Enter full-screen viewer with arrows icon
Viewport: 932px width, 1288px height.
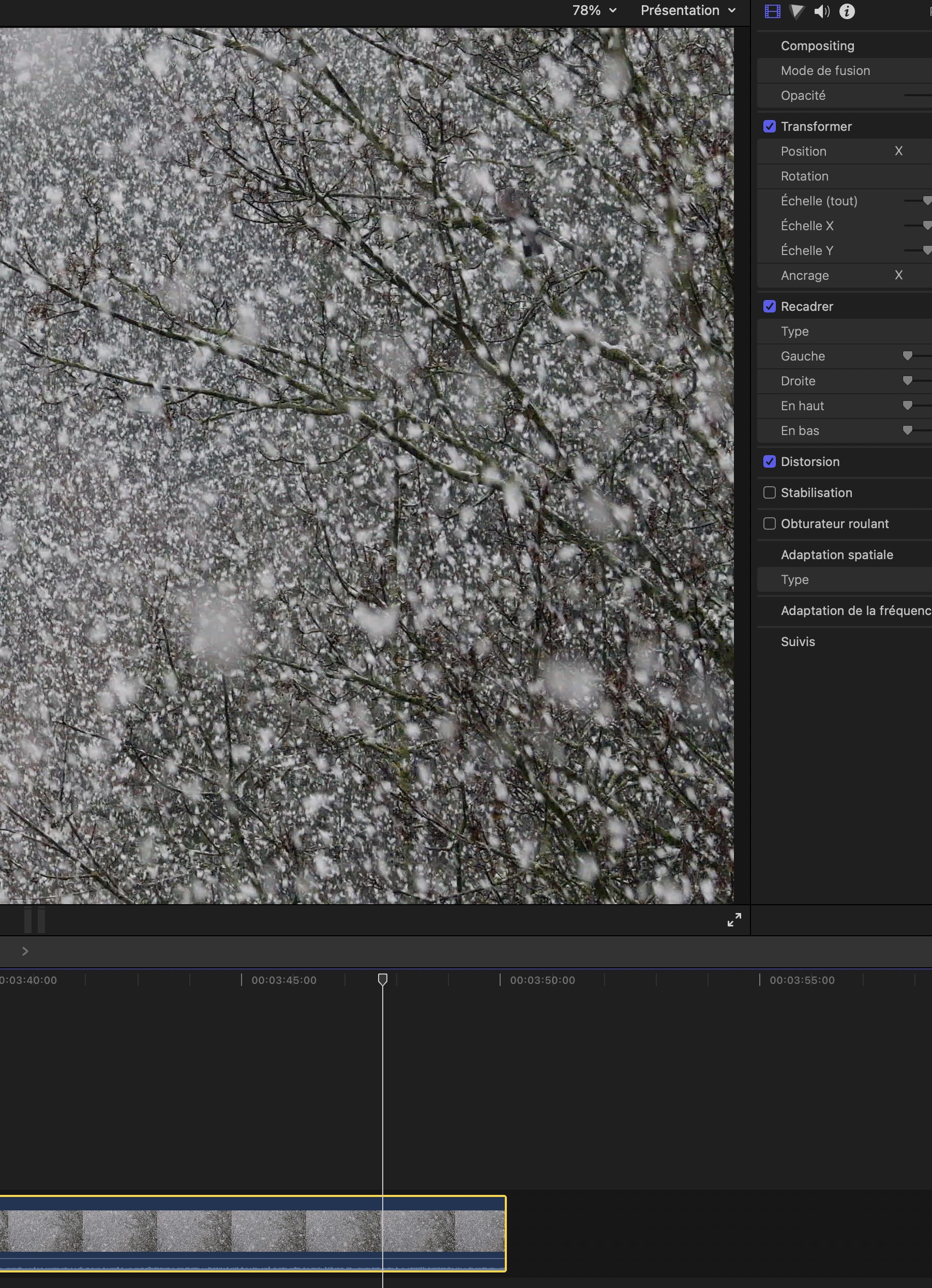(x=734, y=919)
